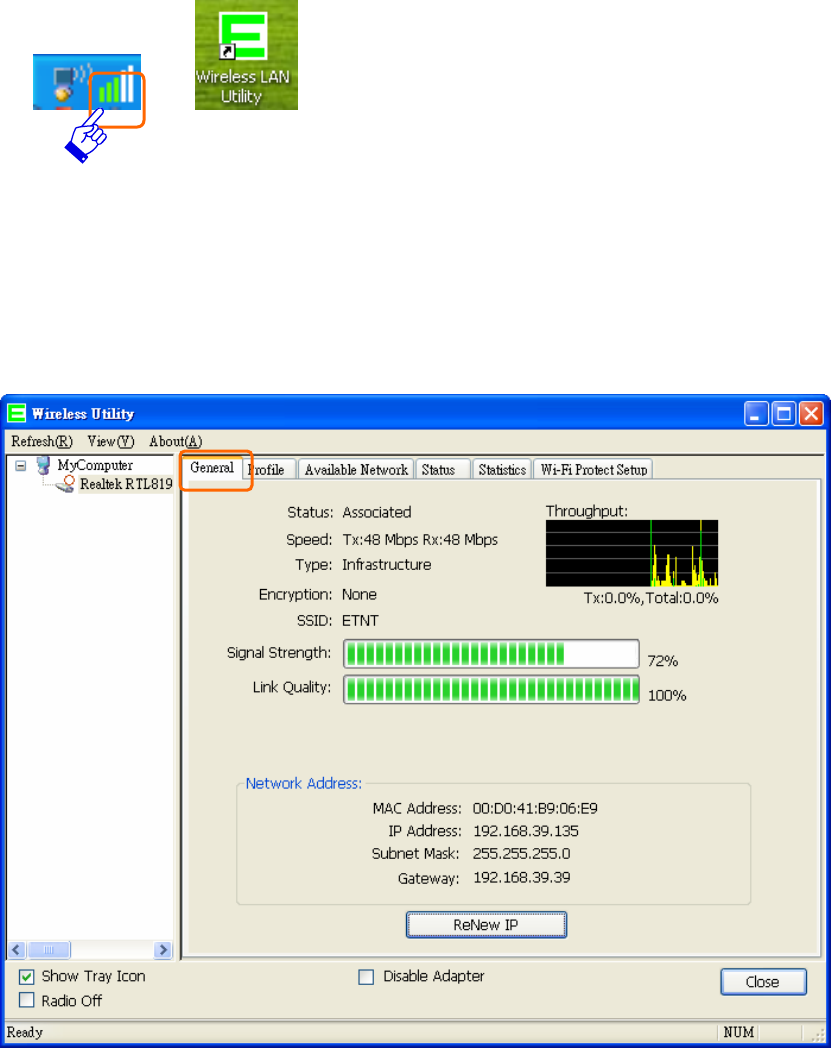The image size is (831, 1048).
Task: Check the Disable Adapter checkbox
Action: click(366, 977)
